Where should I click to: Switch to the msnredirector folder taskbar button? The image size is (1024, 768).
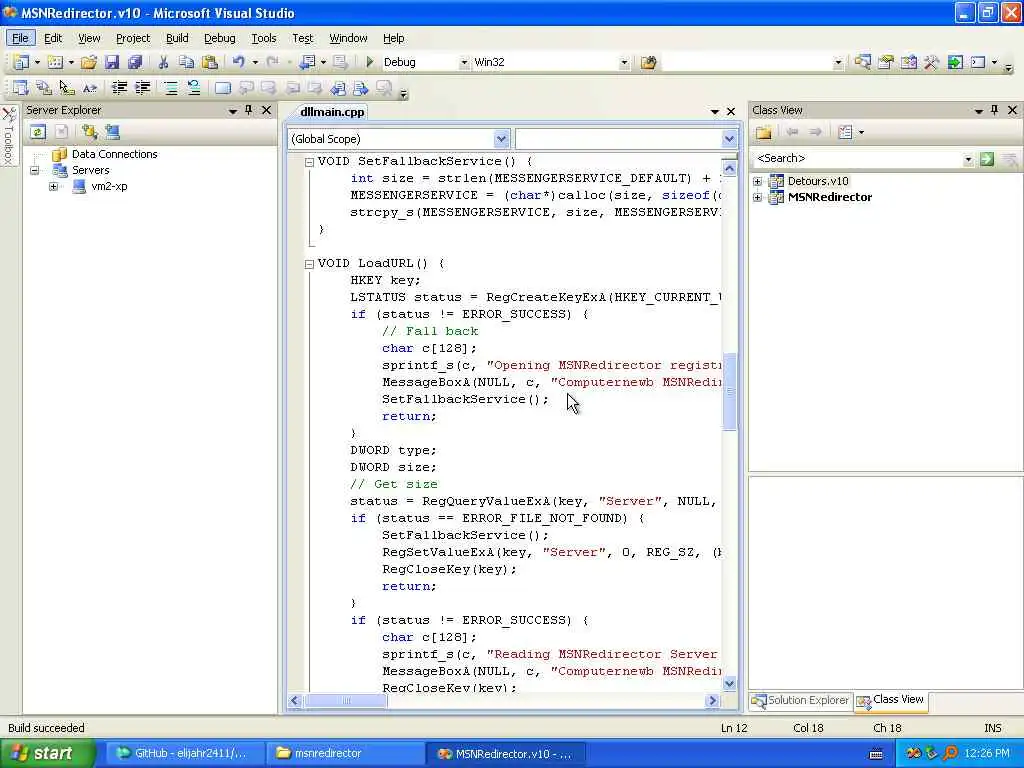[345, 754]
